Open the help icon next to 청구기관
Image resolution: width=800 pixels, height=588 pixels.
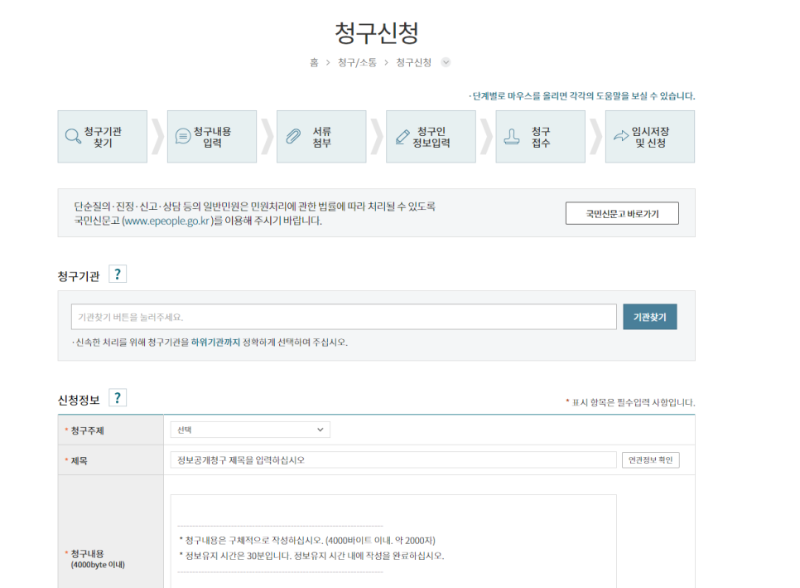click(118, 274)
